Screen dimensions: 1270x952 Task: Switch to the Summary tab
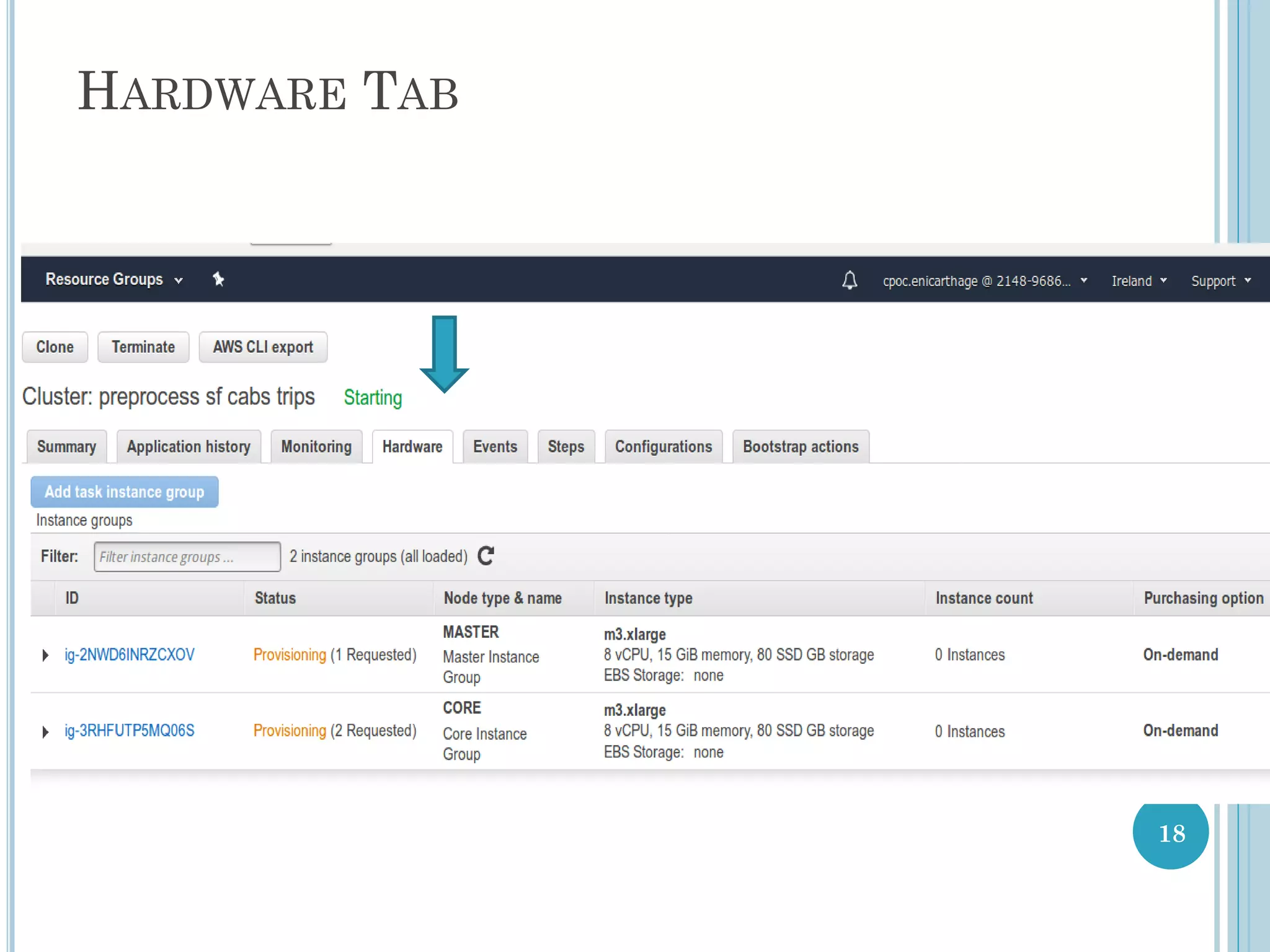(x=66, y=446)
